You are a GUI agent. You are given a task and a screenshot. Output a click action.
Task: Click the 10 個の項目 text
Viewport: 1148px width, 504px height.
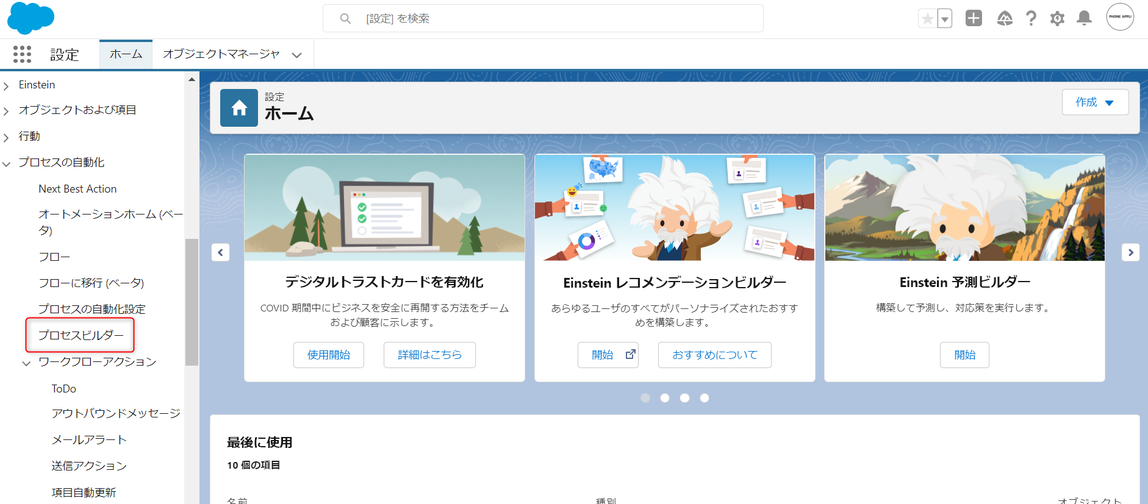click(x=254, y=465)
